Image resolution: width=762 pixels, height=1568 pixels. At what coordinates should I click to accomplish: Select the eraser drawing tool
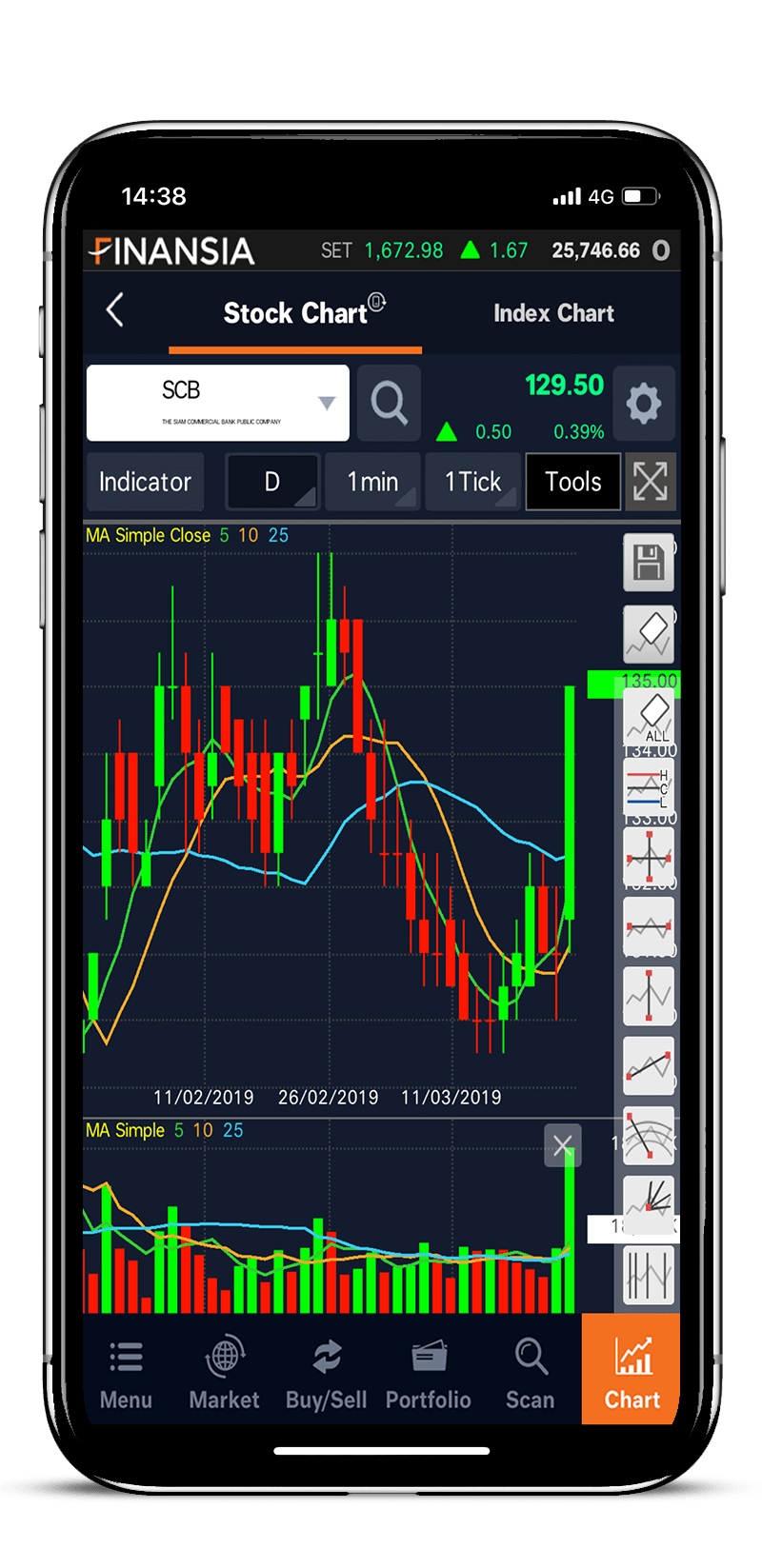click(649, 635)
